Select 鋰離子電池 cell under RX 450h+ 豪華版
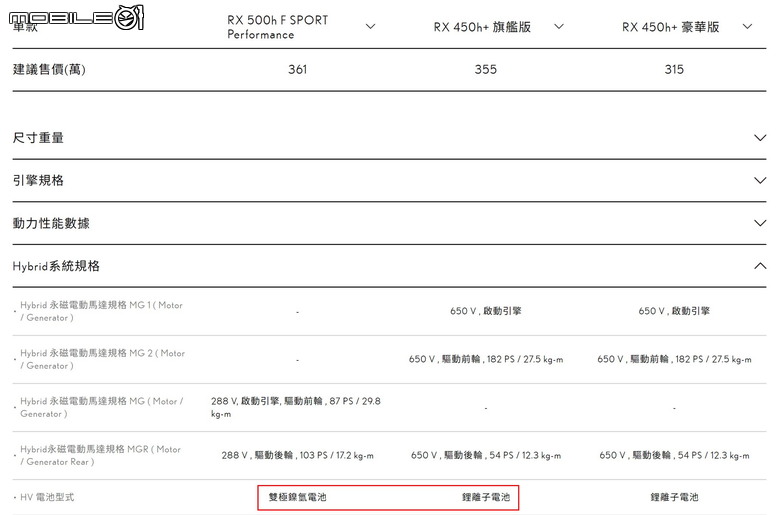The image size is (780, 515). (x=675, y=497)
